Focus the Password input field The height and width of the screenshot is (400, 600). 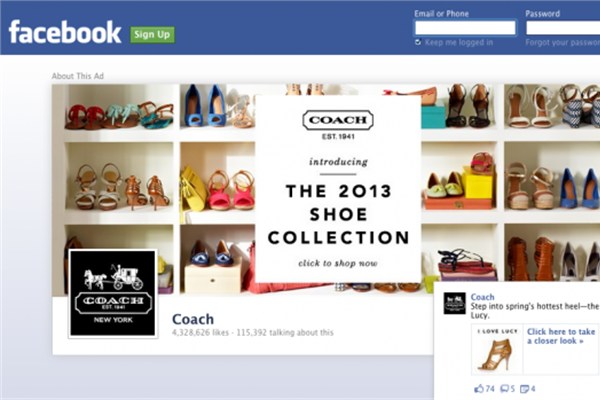[x=563, y=28]
